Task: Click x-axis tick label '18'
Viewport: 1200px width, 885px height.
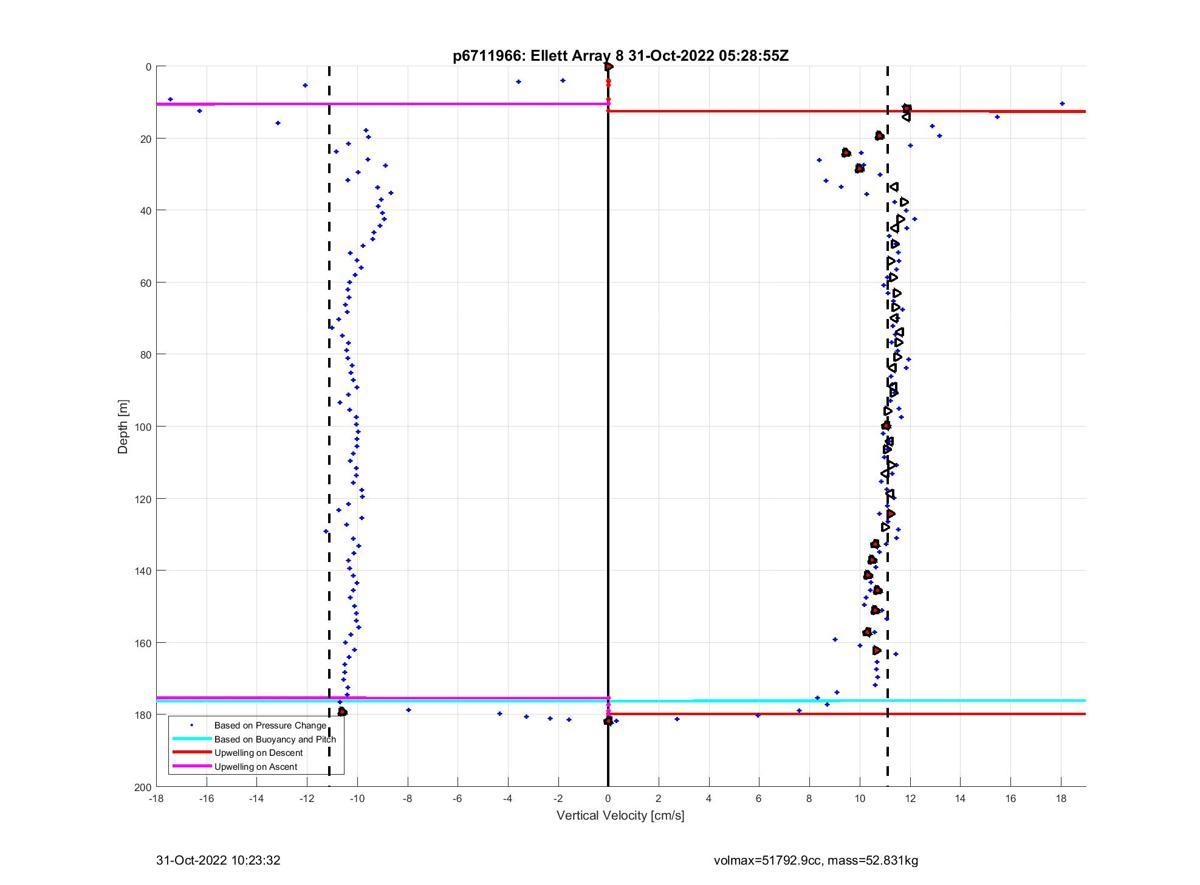Action: [1061, 799]
